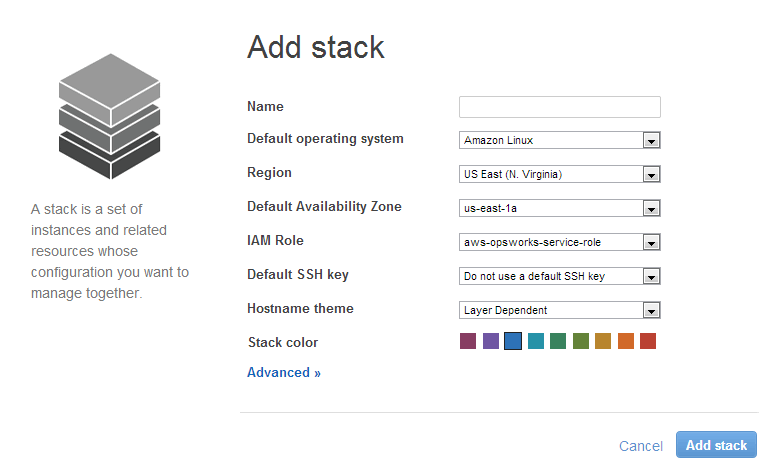Click the Add stack button
Viewport: 765px width, 468px height.
click(716, 445)
